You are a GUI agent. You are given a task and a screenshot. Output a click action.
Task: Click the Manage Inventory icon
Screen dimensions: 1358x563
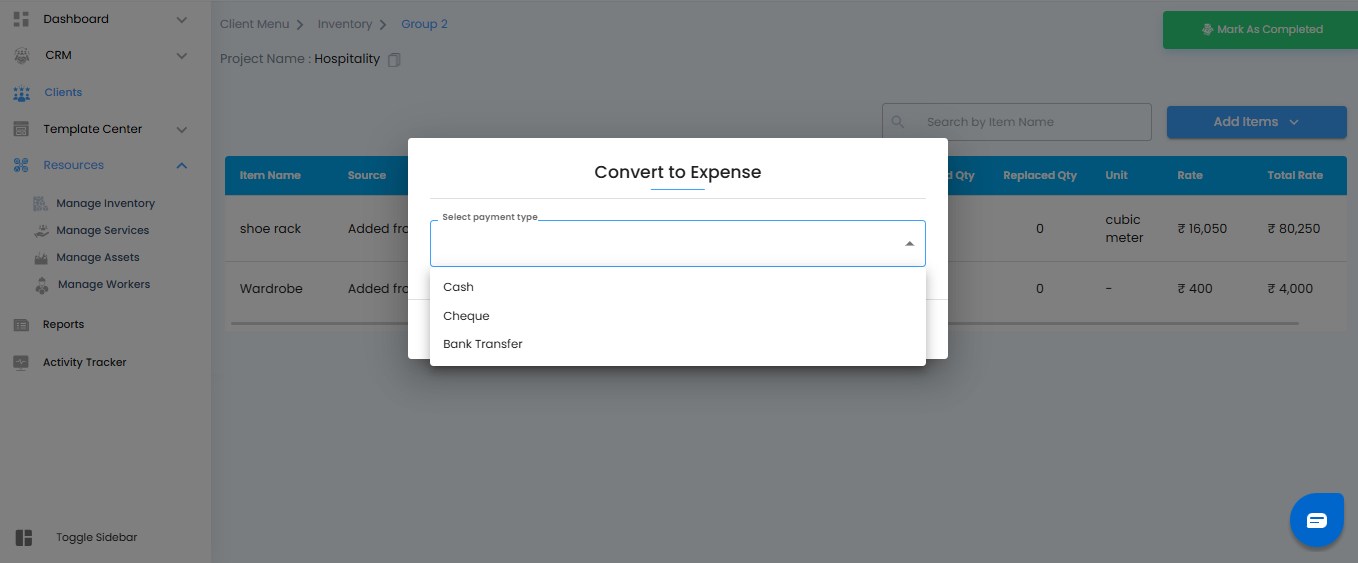tap(41, 204)
